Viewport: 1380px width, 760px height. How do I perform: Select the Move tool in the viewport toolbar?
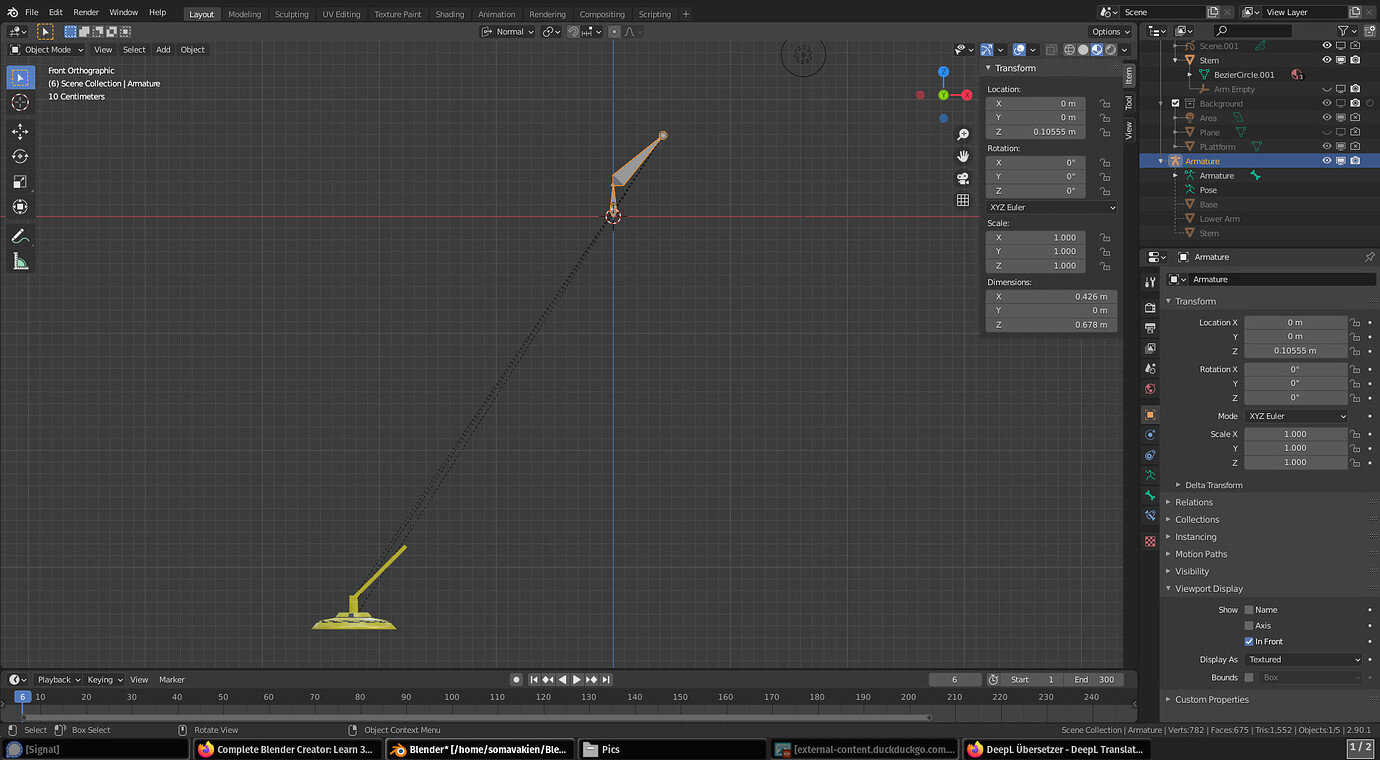(20, 131)
